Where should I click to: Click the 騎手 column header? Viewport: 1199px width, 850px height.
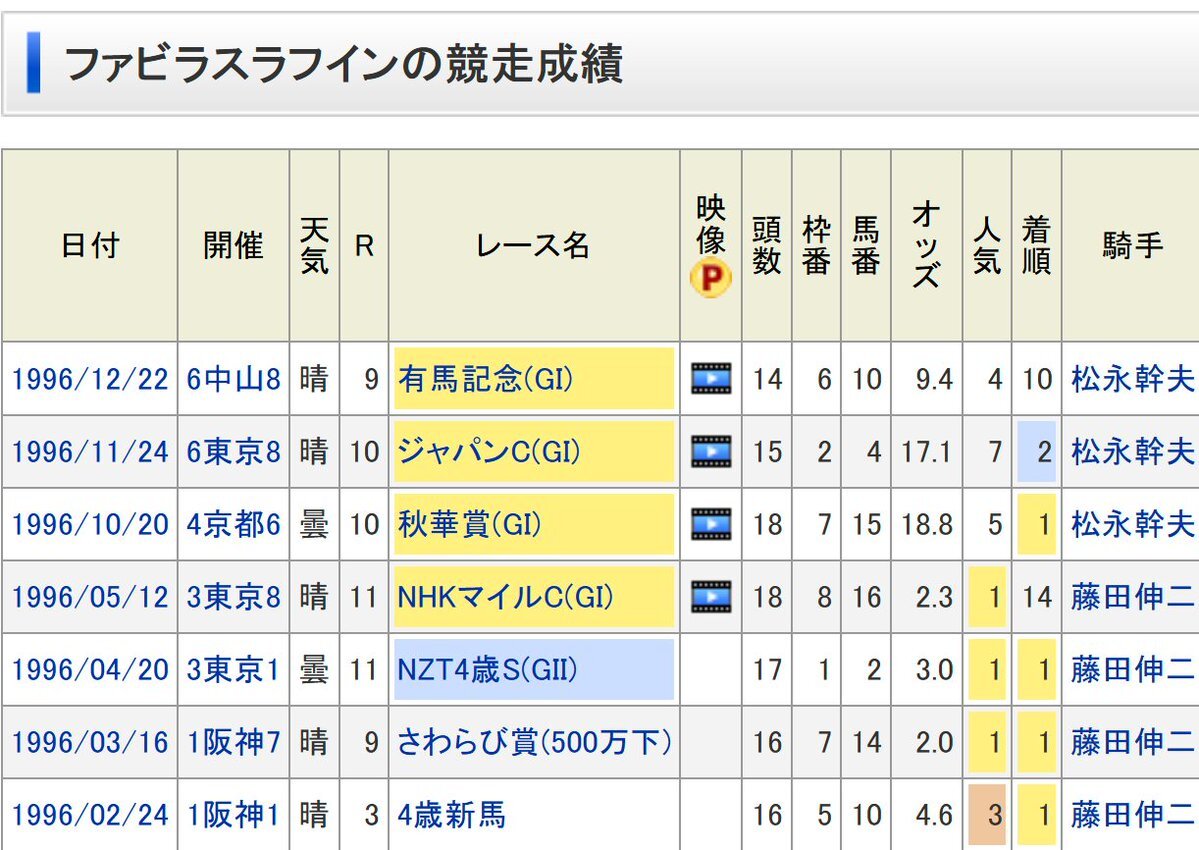pyautogui.click(x=1132, y=246)
